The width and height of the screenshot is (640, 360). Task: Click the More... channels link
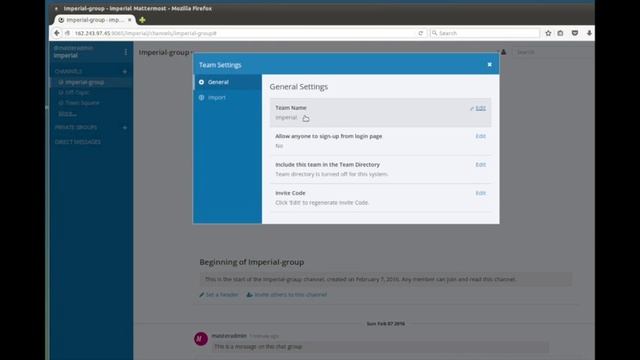67,113
